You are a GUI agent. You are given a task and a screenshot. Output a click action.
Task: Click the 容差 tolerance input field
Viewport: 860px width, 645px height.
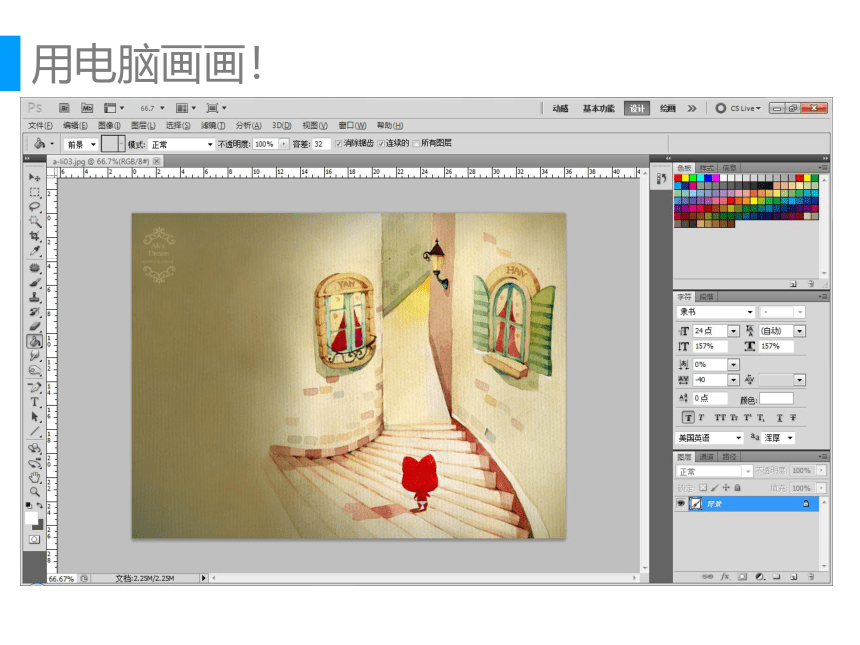[x=320, y=144]
